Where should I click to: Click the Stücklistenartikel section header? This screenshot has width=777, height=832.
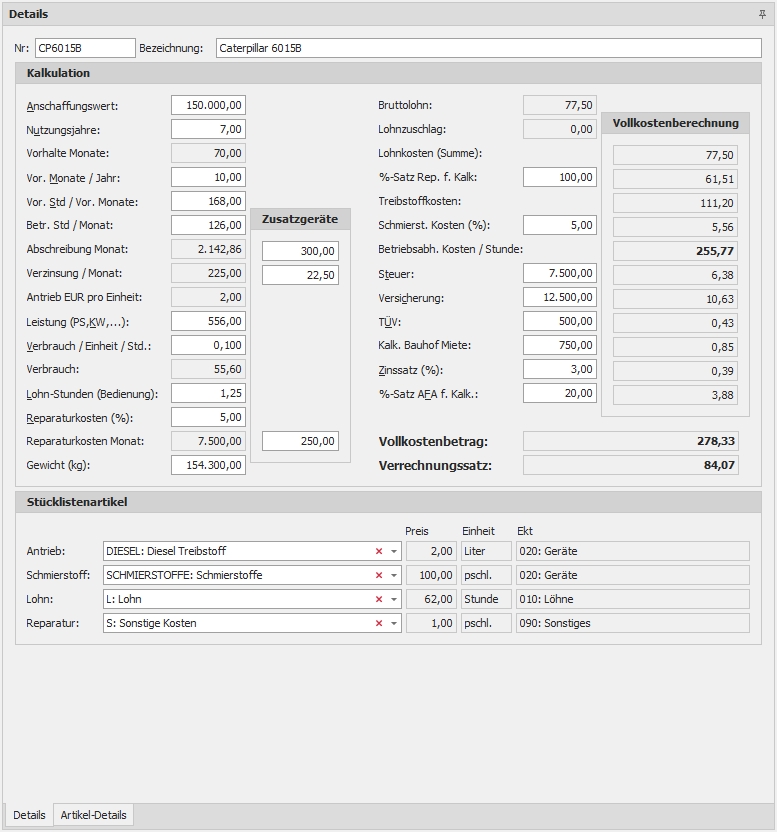(x=388, y=502)
